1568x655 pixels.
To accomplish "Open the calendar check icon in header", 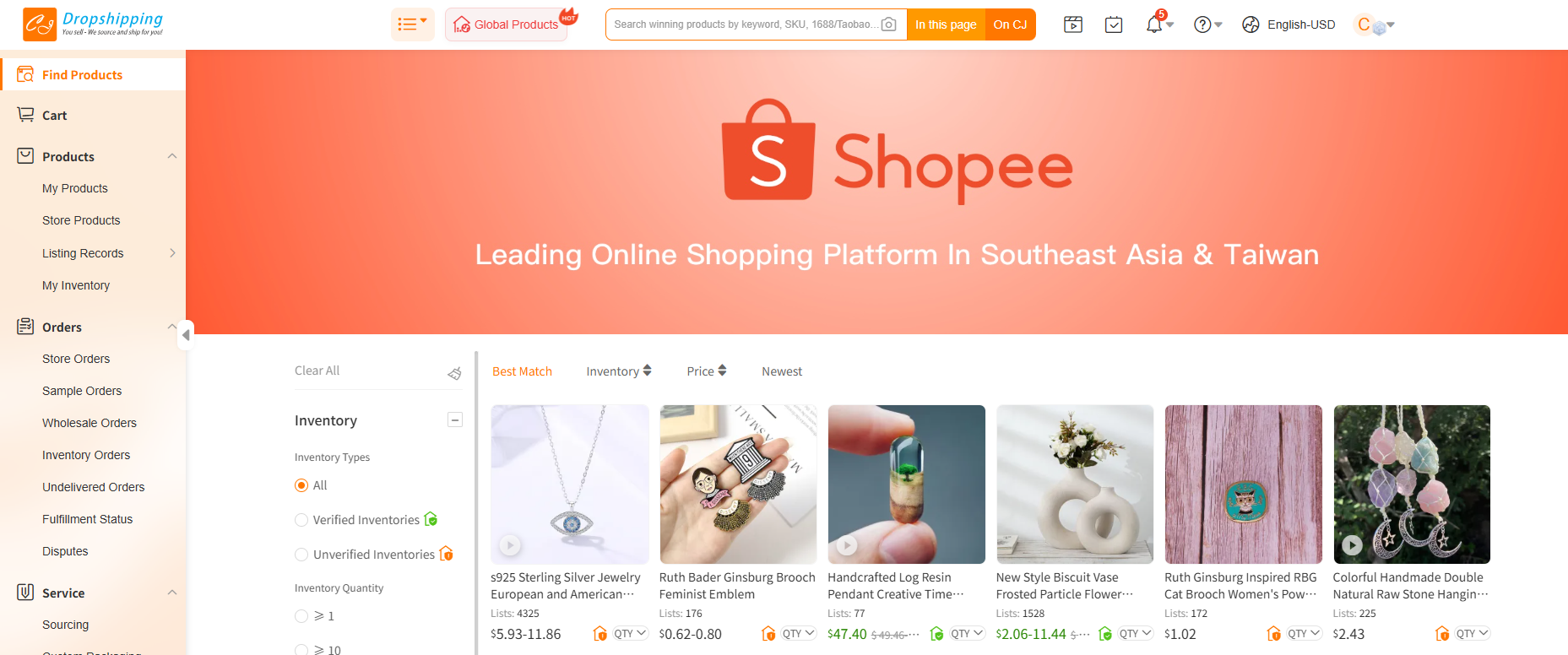I will [1114, 24].
